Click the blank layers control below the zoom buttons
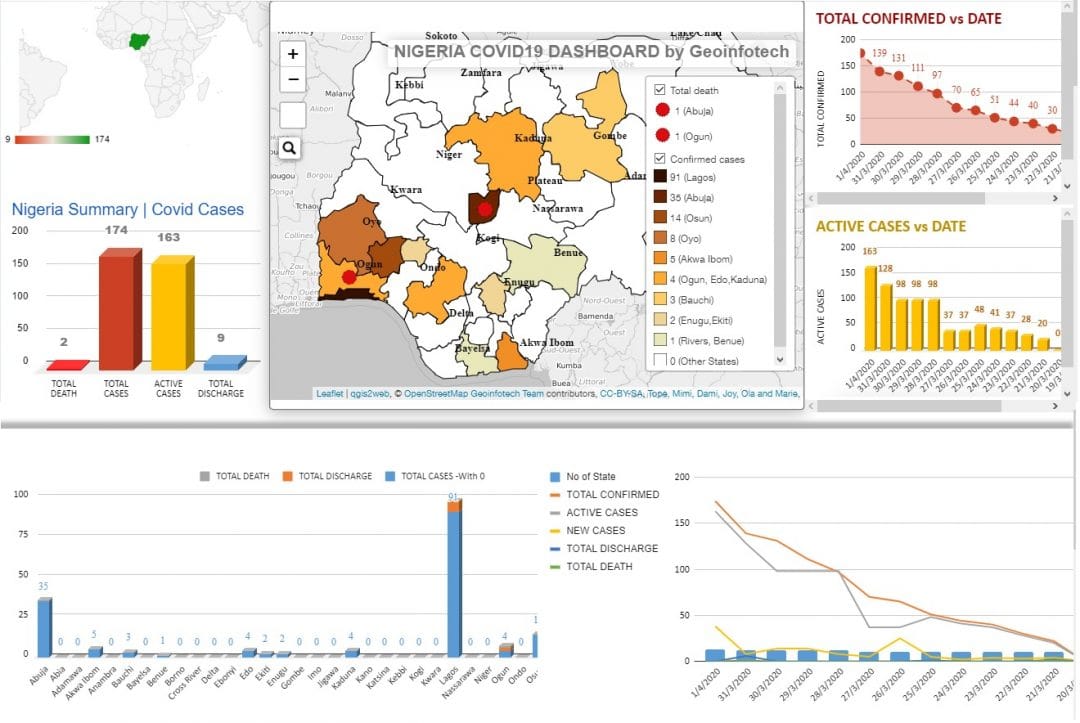This screenshot has width=1080, height=723. pyautogui.click(x=291, y=114)
